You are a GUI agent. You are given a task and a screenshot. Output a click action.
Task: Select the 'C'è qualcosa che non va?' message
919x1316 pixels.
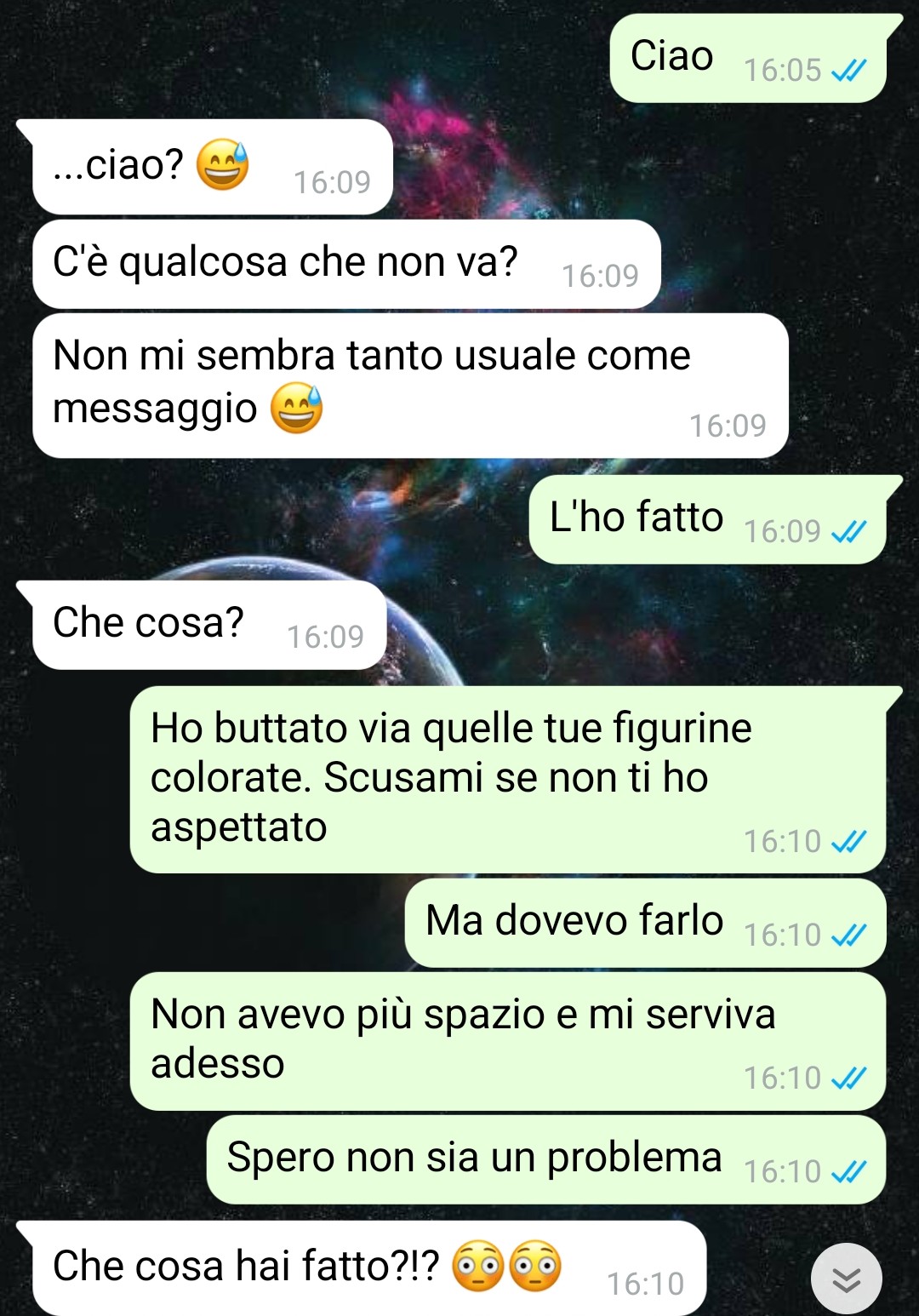346,264
